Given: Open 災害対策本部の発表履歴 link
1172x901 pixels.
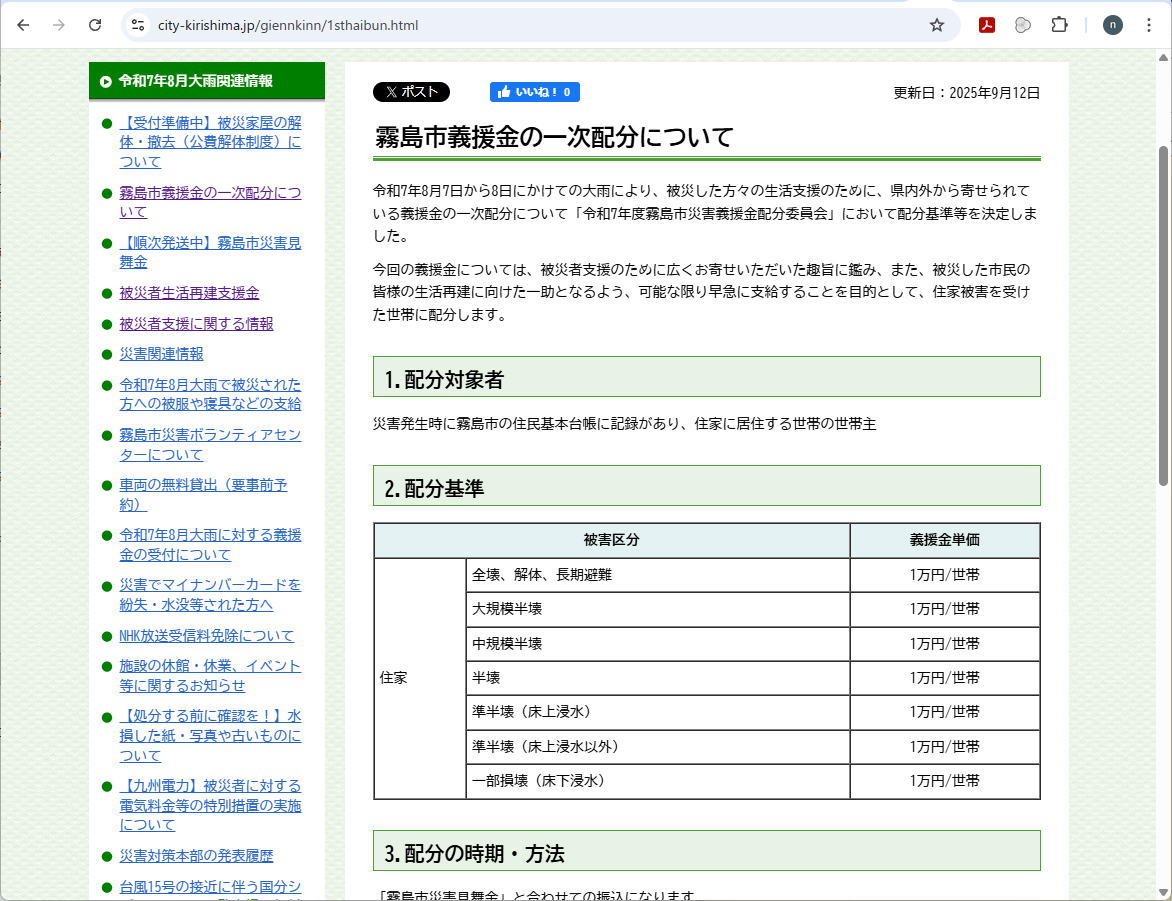Looking at the screenshot, I should coord(196,856).
